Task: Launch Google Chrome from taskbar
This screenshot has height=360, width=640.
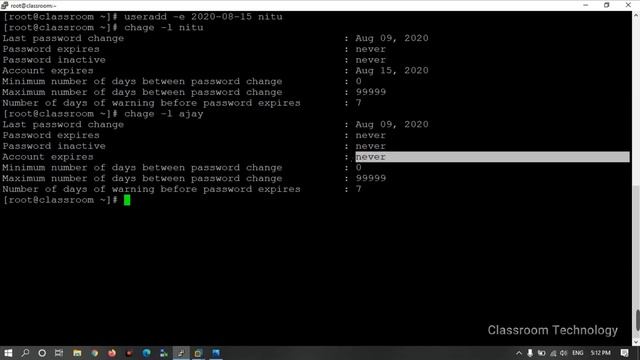Action: [95, 353]
